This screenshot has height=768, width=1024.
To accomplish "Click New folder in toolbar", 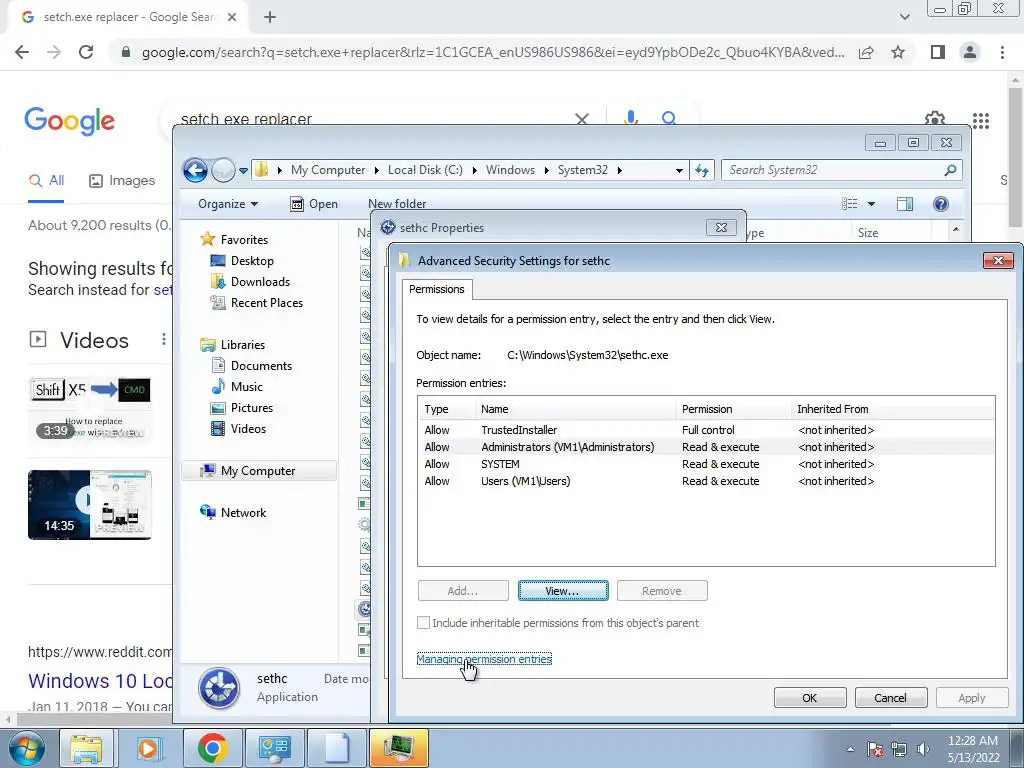I will (x=397, y=204).
